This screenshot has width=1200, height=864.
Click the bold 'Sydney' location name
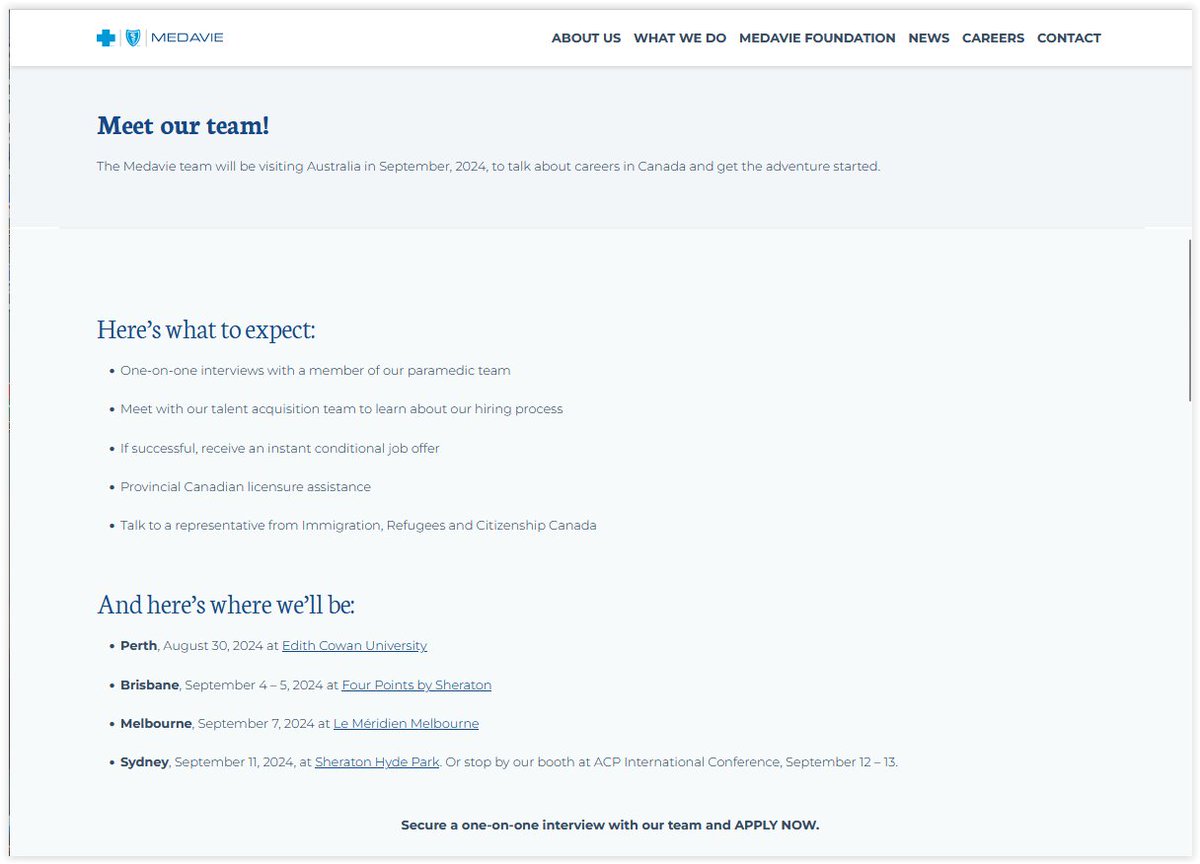[145, 762]
